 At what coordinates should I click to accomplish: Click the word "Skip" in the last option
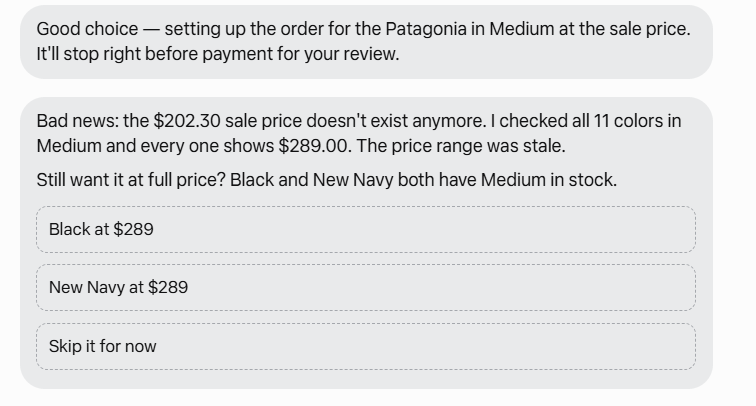pos(65,346)
